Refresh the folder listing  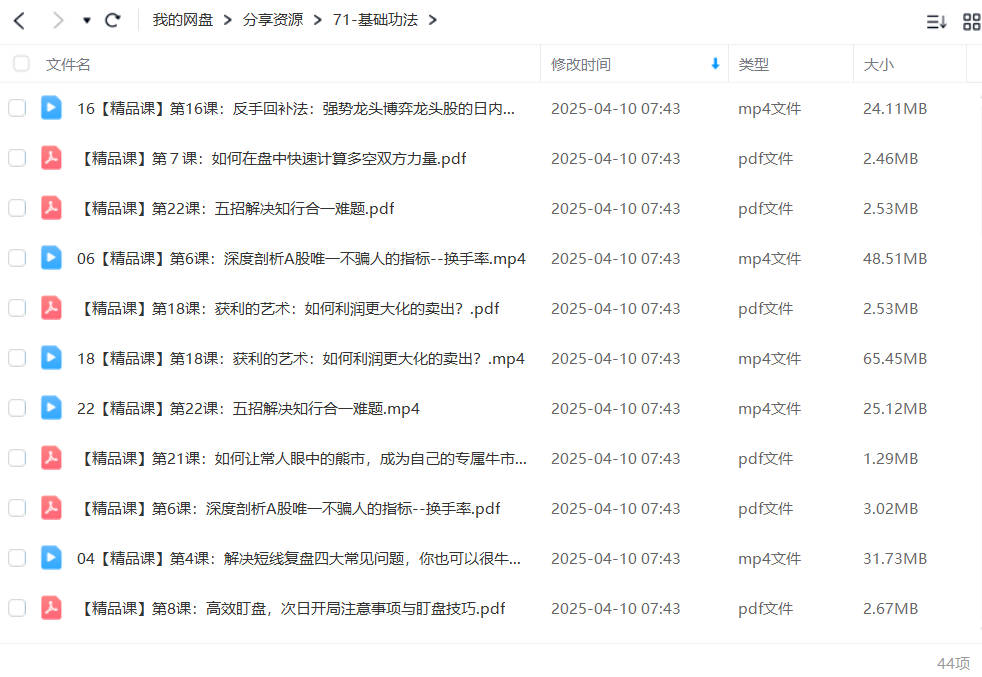[x=113, y=21]
